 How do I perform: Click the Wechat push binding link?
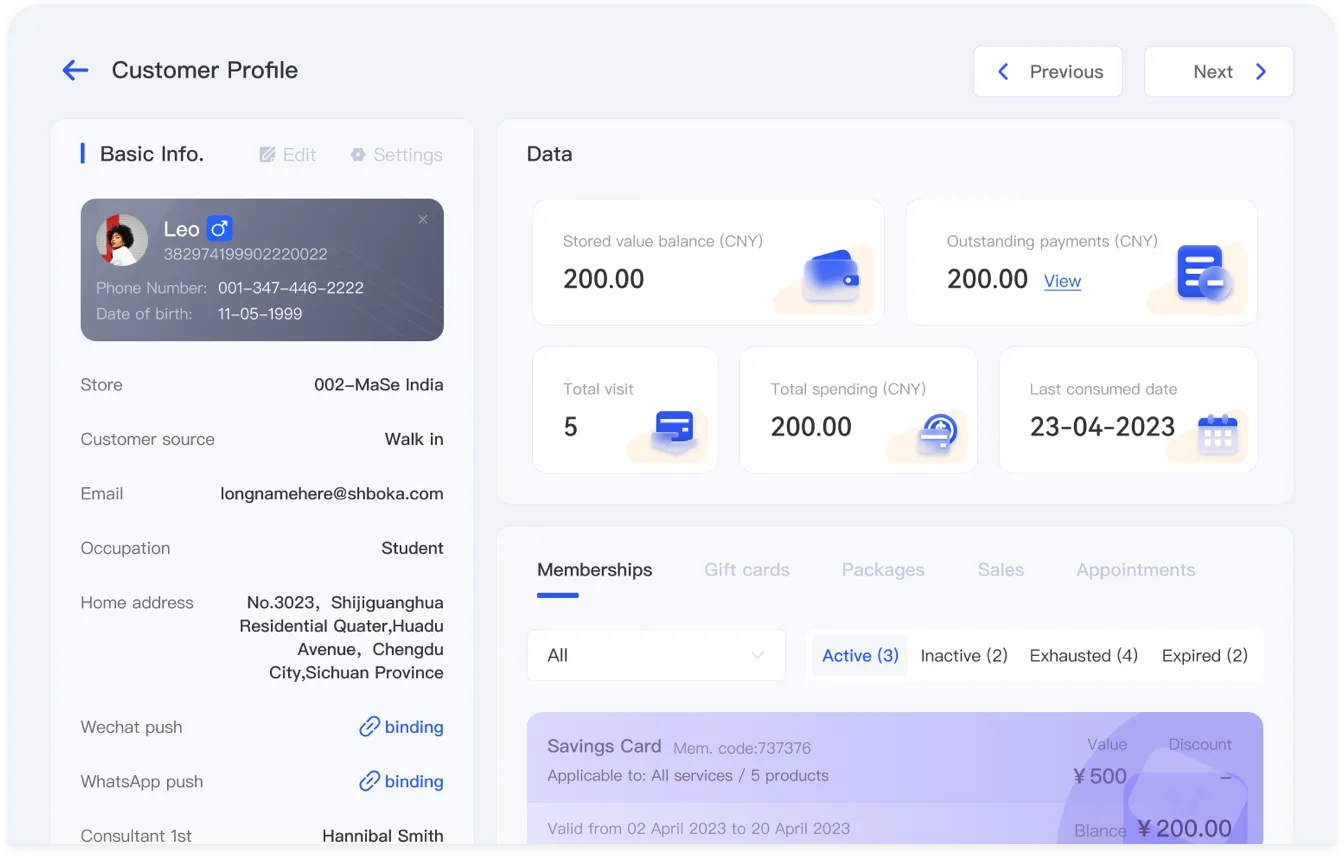tap(401, 727)
